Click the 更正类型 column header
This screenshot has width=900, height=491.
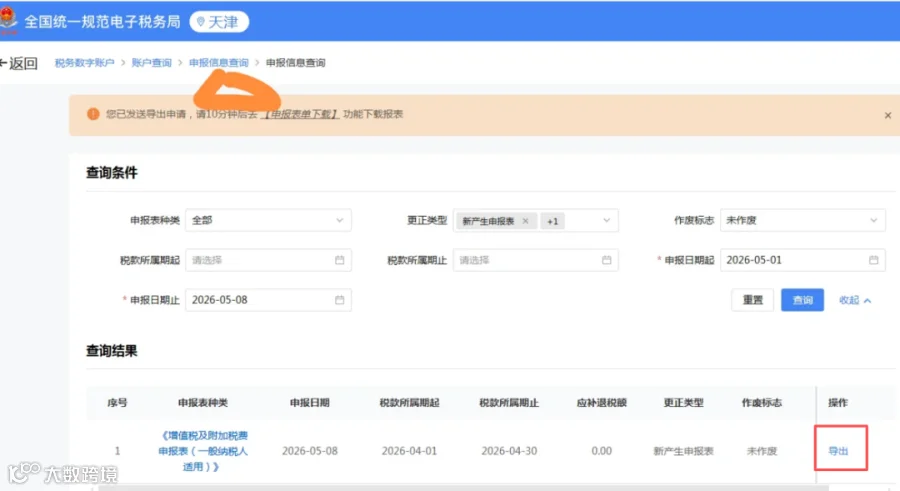coord(683,403)
